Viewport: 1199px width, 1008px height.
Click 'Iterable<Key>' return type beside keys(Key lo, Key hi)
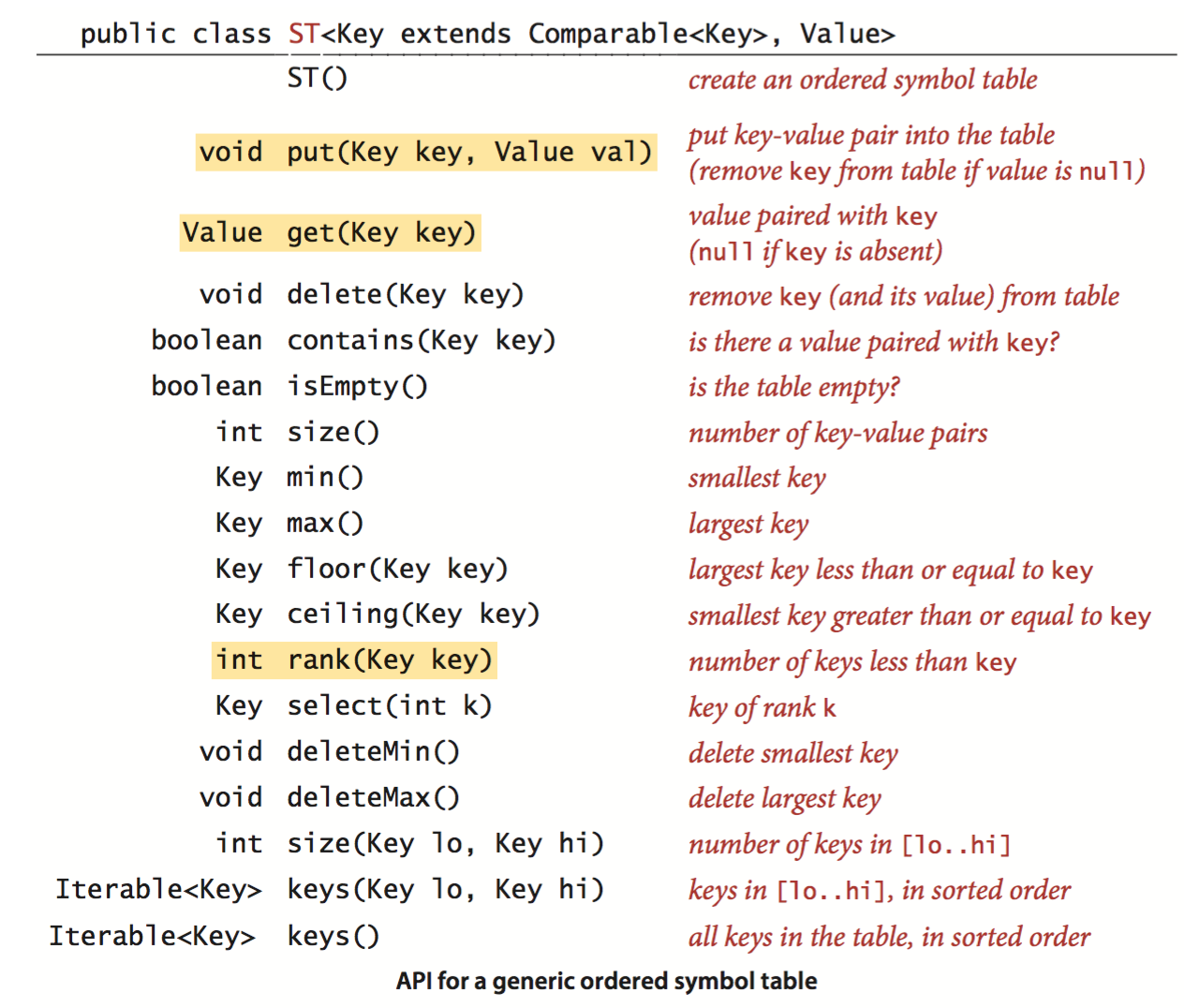pyautogui.click(x=158, y=889)
